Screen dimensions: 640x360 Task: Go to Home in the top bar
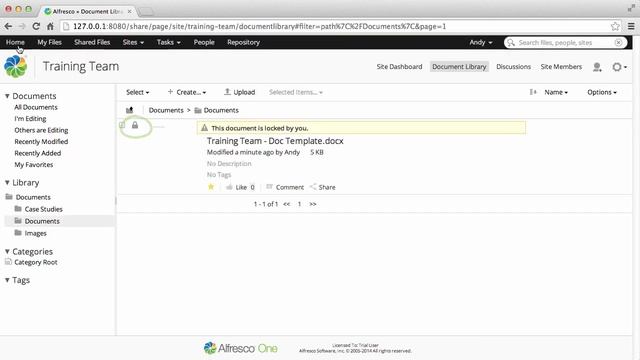(15, 42)
